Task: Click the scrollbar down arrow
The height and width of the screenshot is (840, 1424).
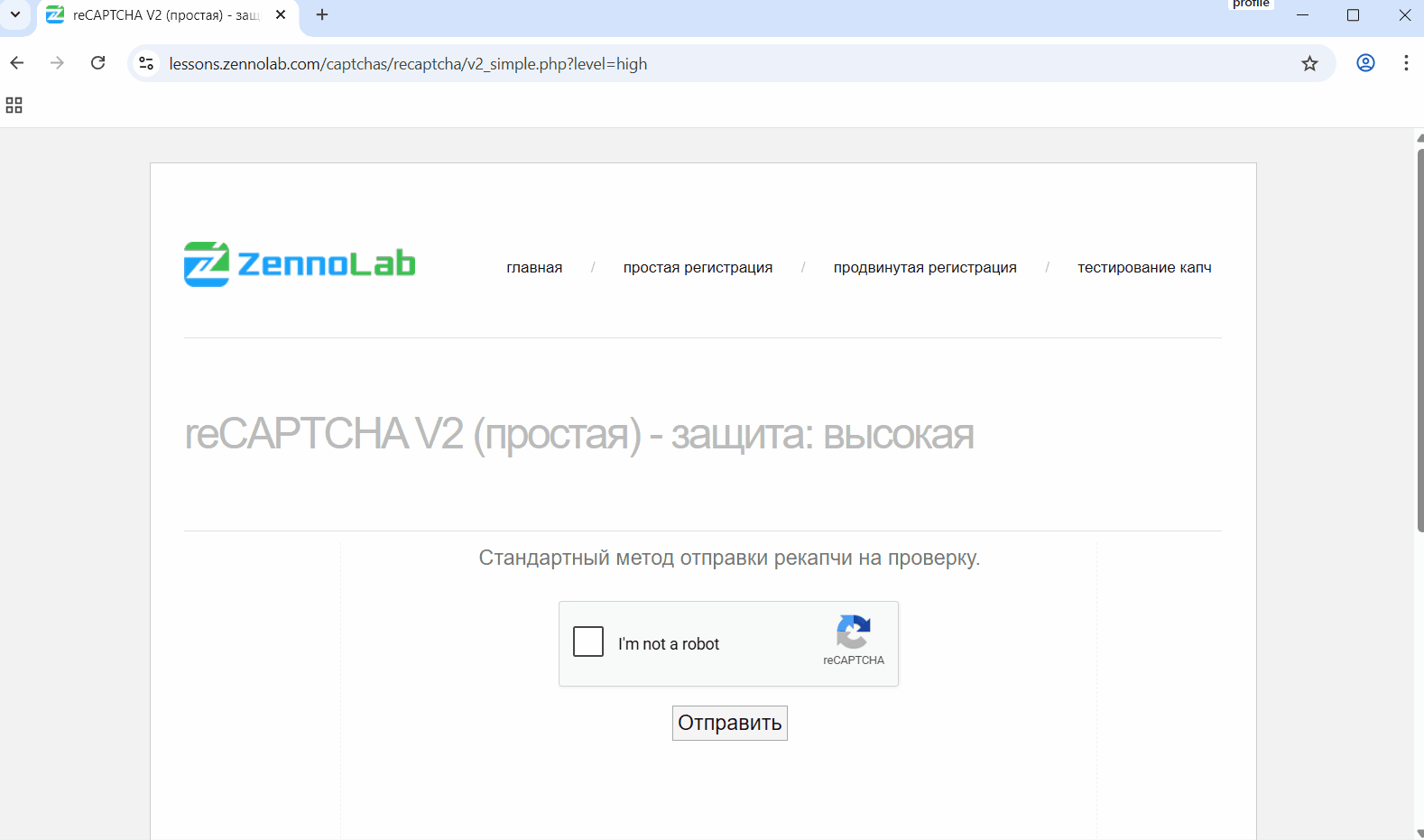Action: [1419, 833]
